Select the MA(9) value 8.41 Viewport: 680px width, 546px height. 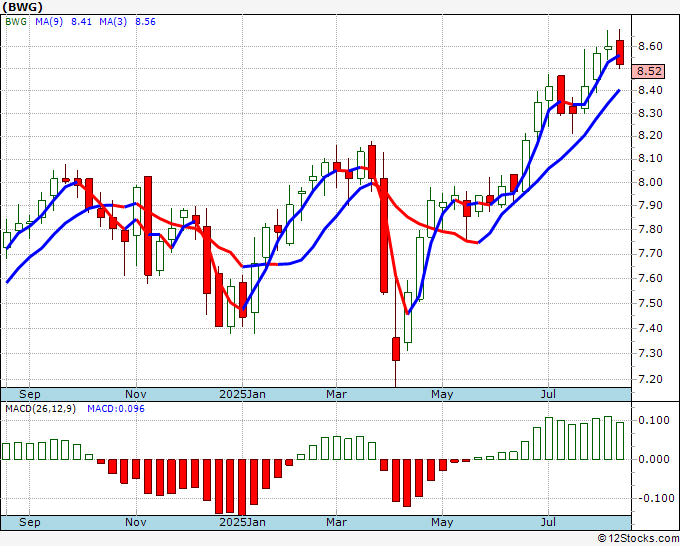click(x=82, y=22)
